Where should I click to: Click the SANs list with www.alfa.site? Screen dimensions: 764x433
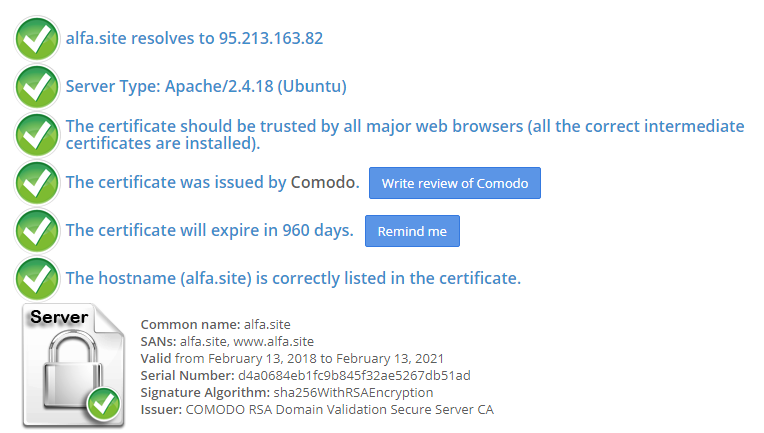click(x=227, y=341)
